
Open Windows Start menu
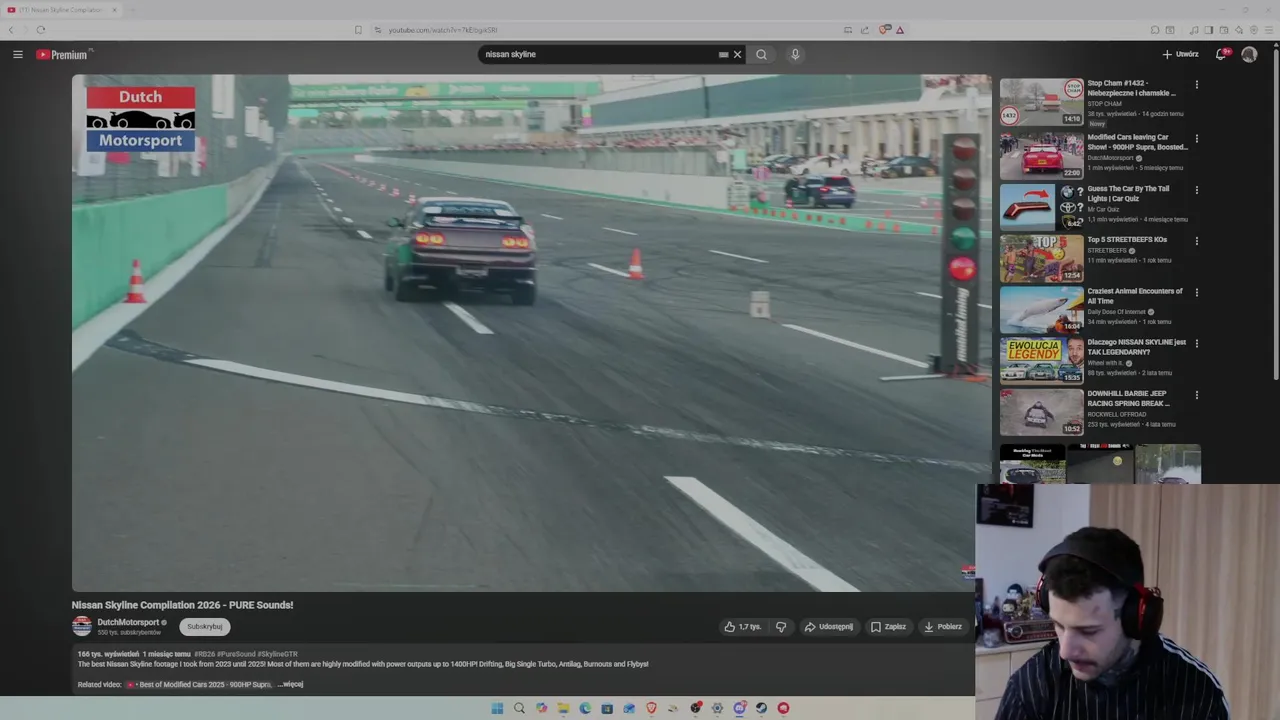497,708
